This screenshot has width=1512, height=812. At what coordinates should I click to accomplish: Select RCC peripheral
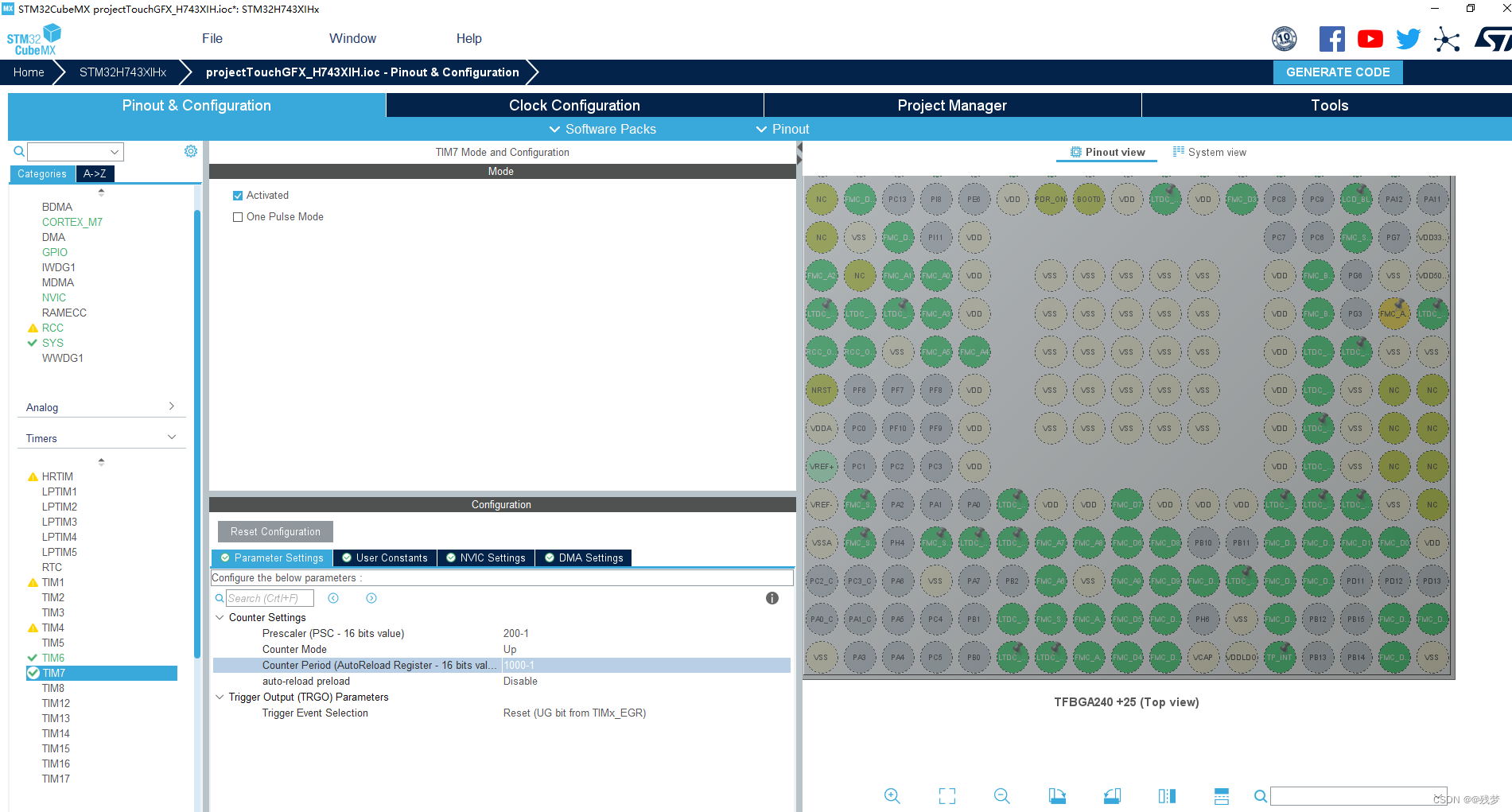click(x=52, y=328)
